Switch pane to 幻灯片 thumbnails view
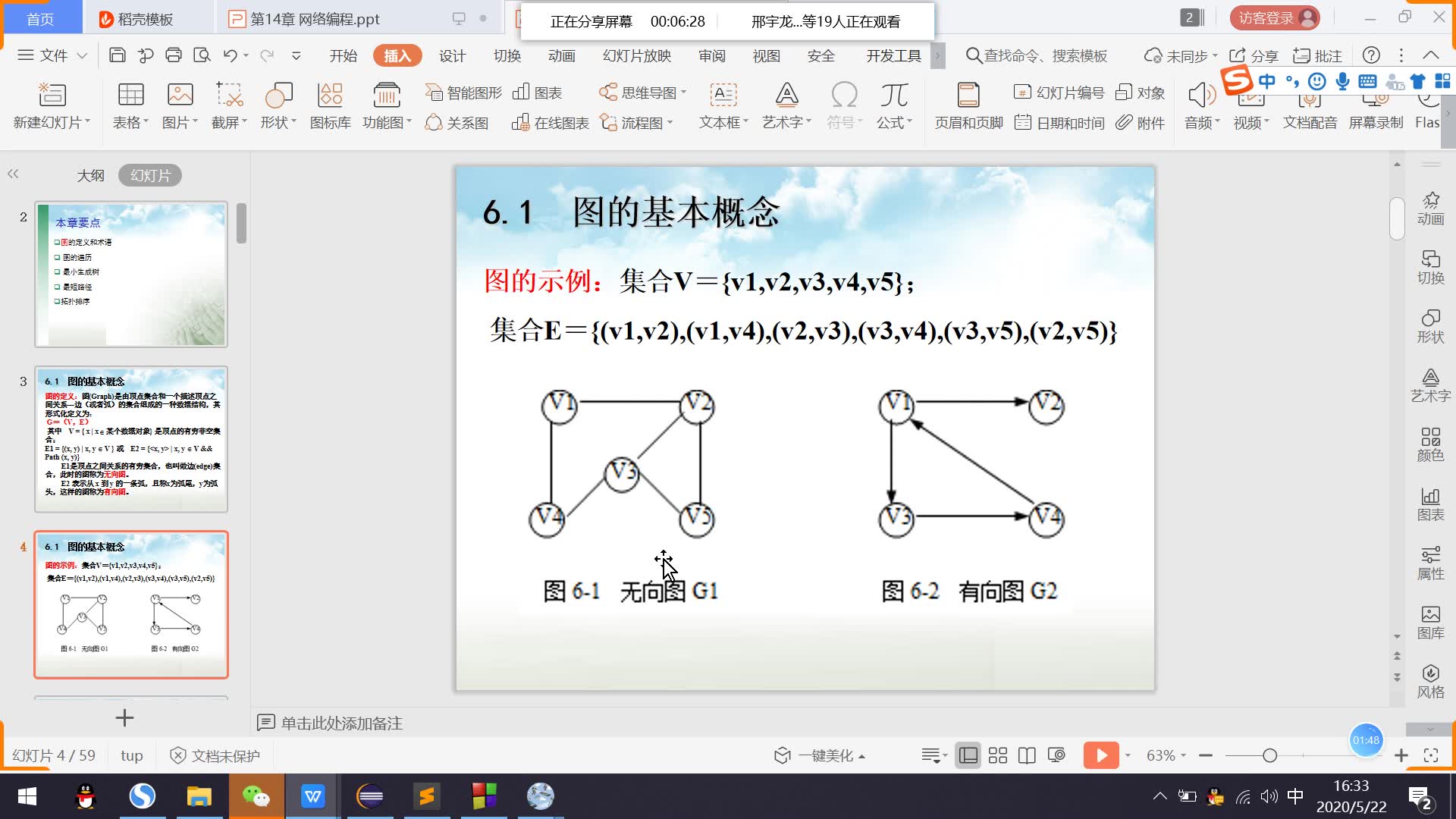This screenshot has height=819, width=1456. (x=150, y=175)
